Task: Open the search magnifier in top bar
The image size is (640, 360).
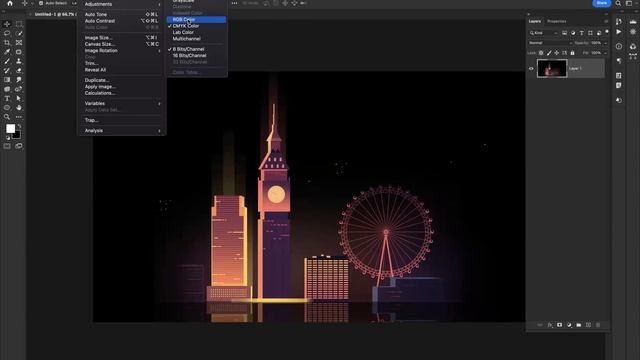Action: tap(618, 3)
